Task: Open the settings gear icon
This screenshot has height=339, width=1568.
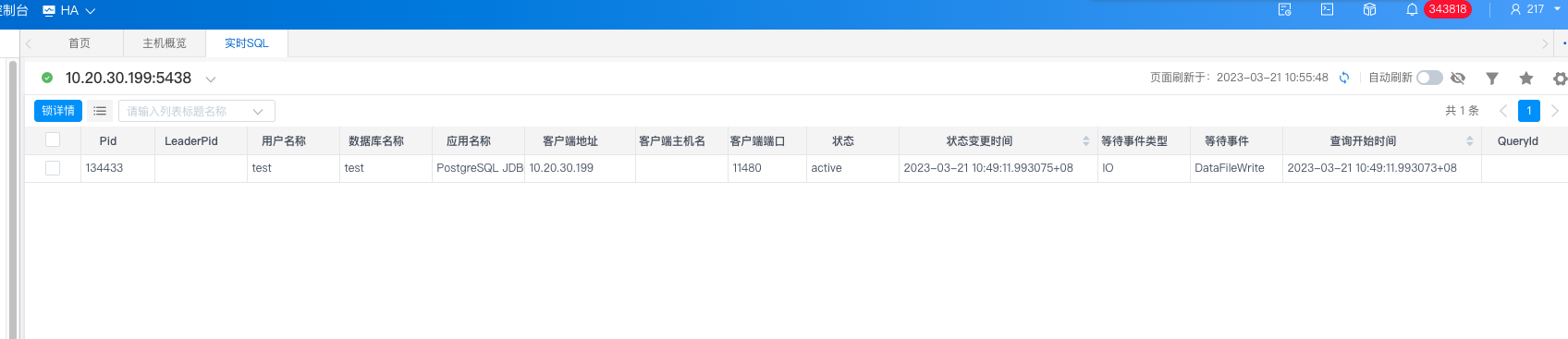Action: (x=1560, y=79)
